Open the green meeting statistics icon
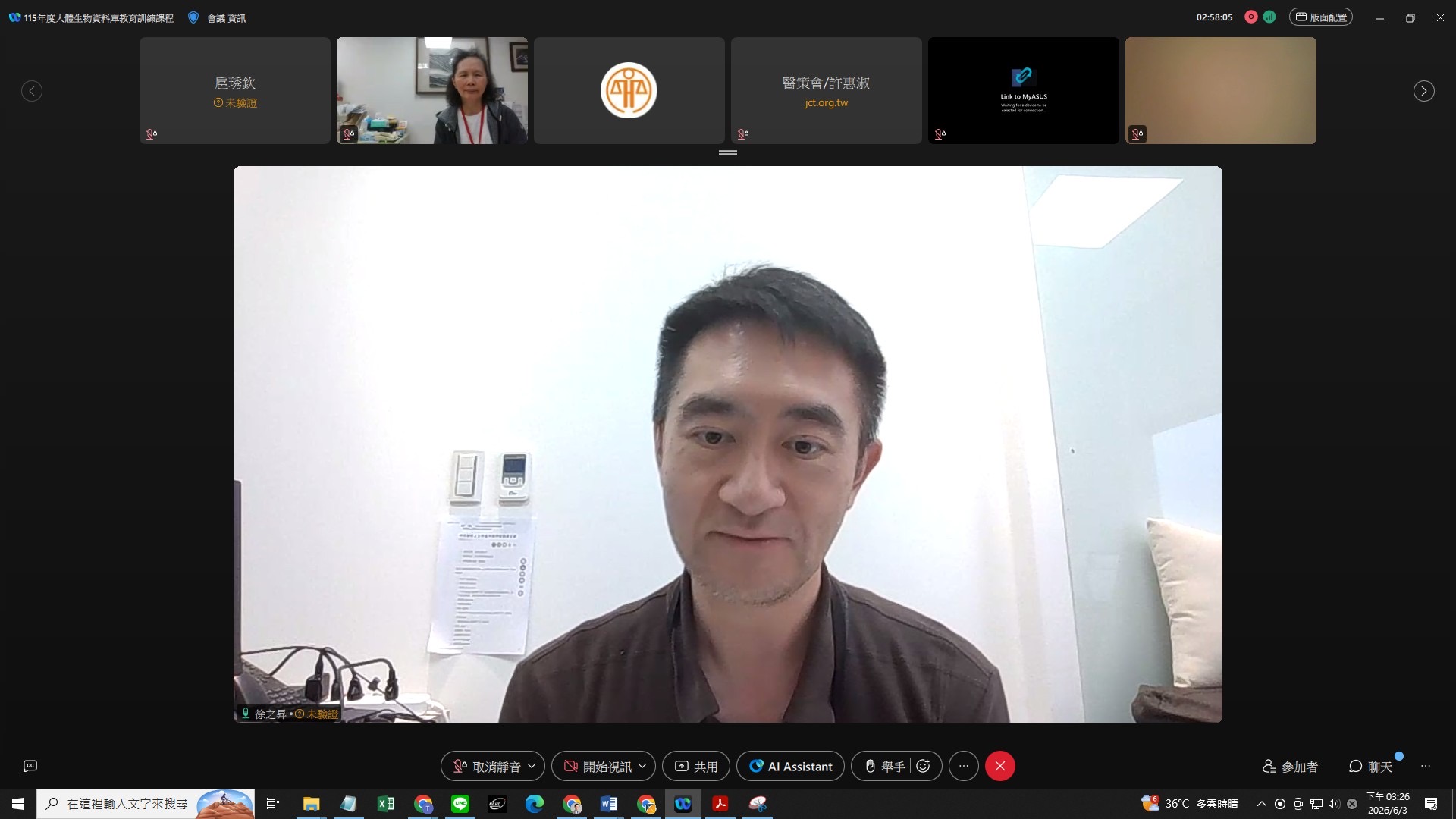1456x819 pixels. [1269, 17]
